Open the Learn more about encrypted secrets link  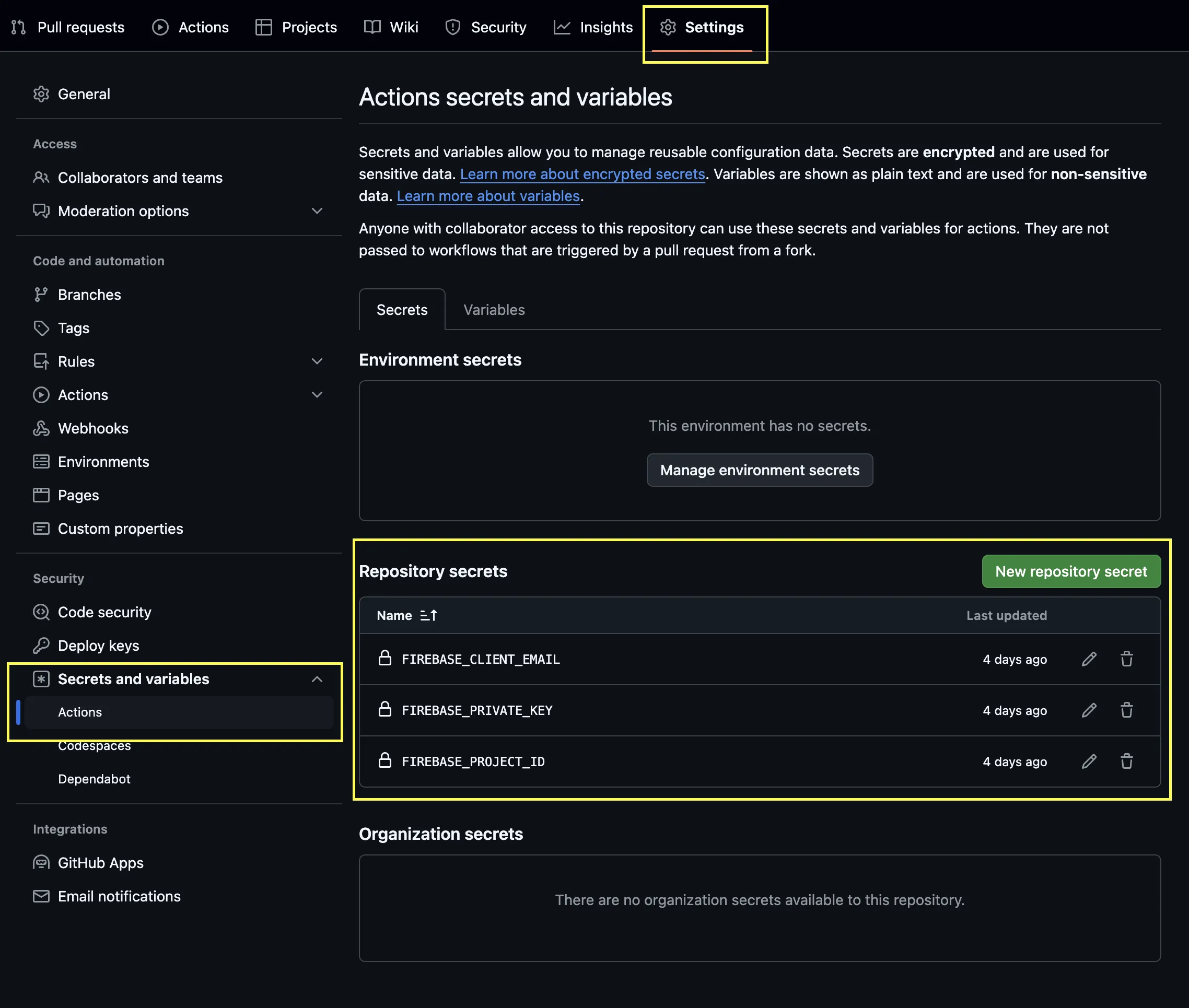click(x=582, y=174)
